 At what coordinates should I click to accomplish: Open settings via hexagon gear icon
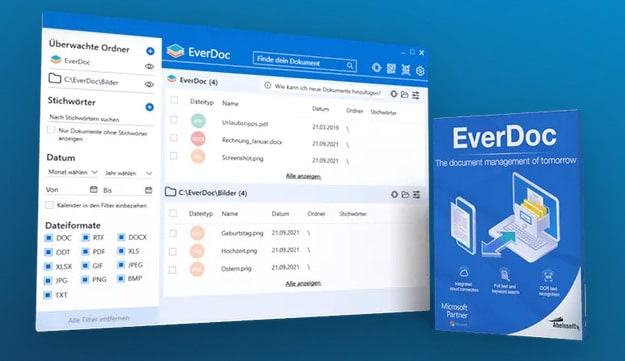pyautogui.click(x=420, y=71)
